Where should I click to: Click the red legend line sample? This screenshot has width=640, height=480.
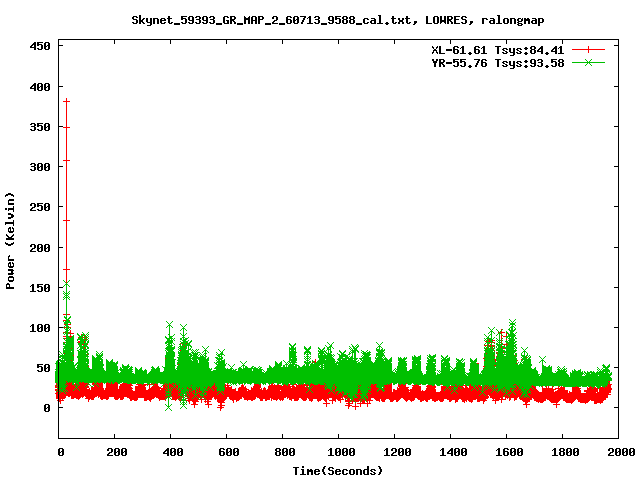[x=588, y=50]
